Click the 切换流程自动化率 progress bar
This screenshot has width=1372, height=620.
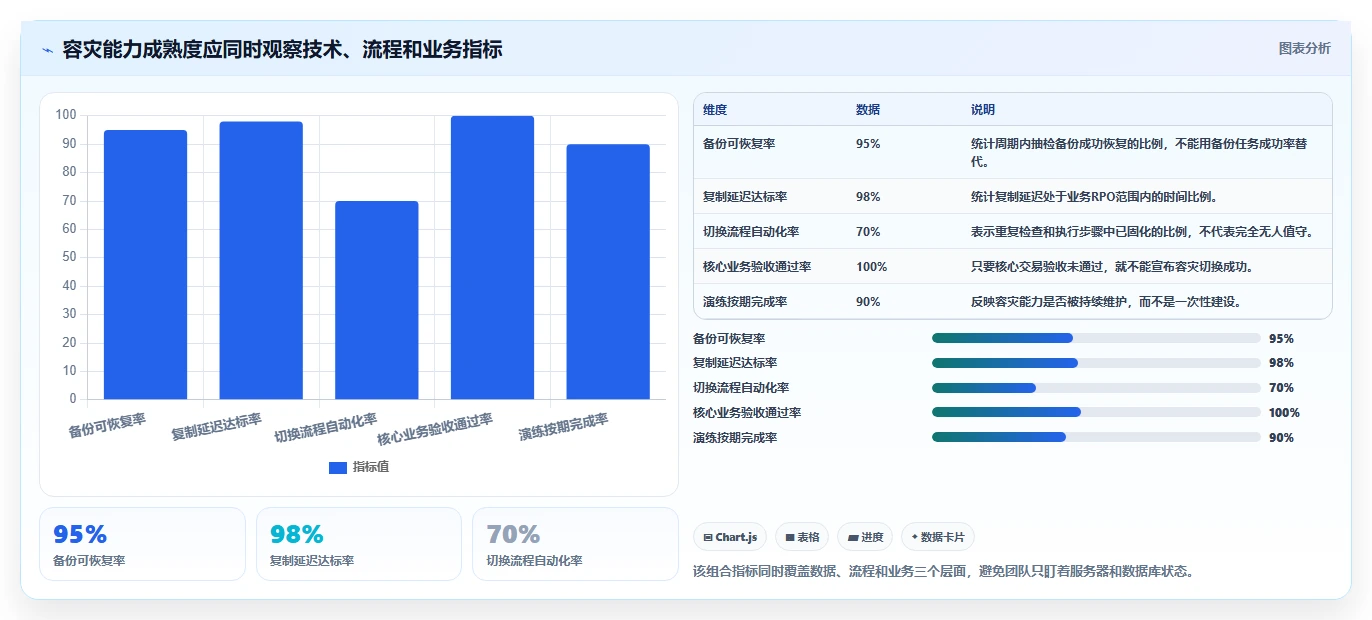tap(1096, 388)
